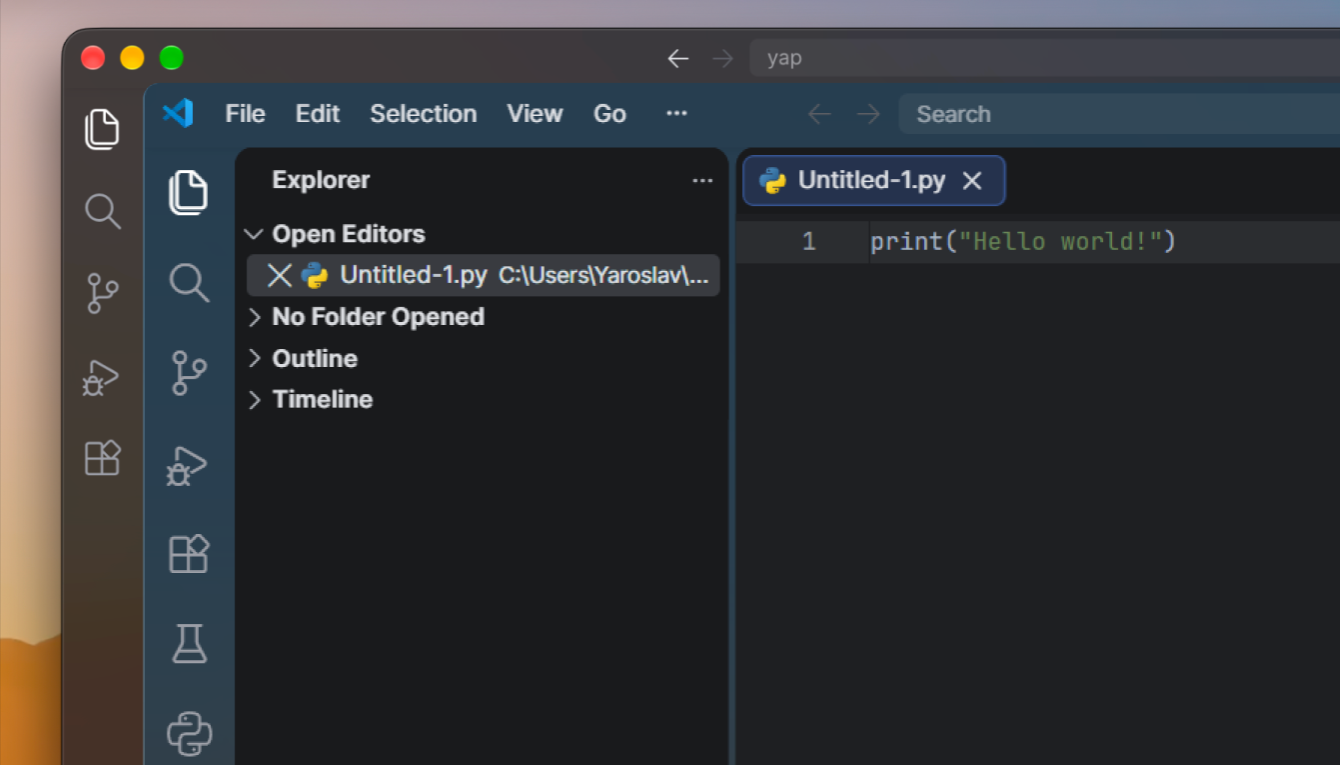1340x765 pixels.
Task: Collapse the Open Editors section
Action: (336, 234)
